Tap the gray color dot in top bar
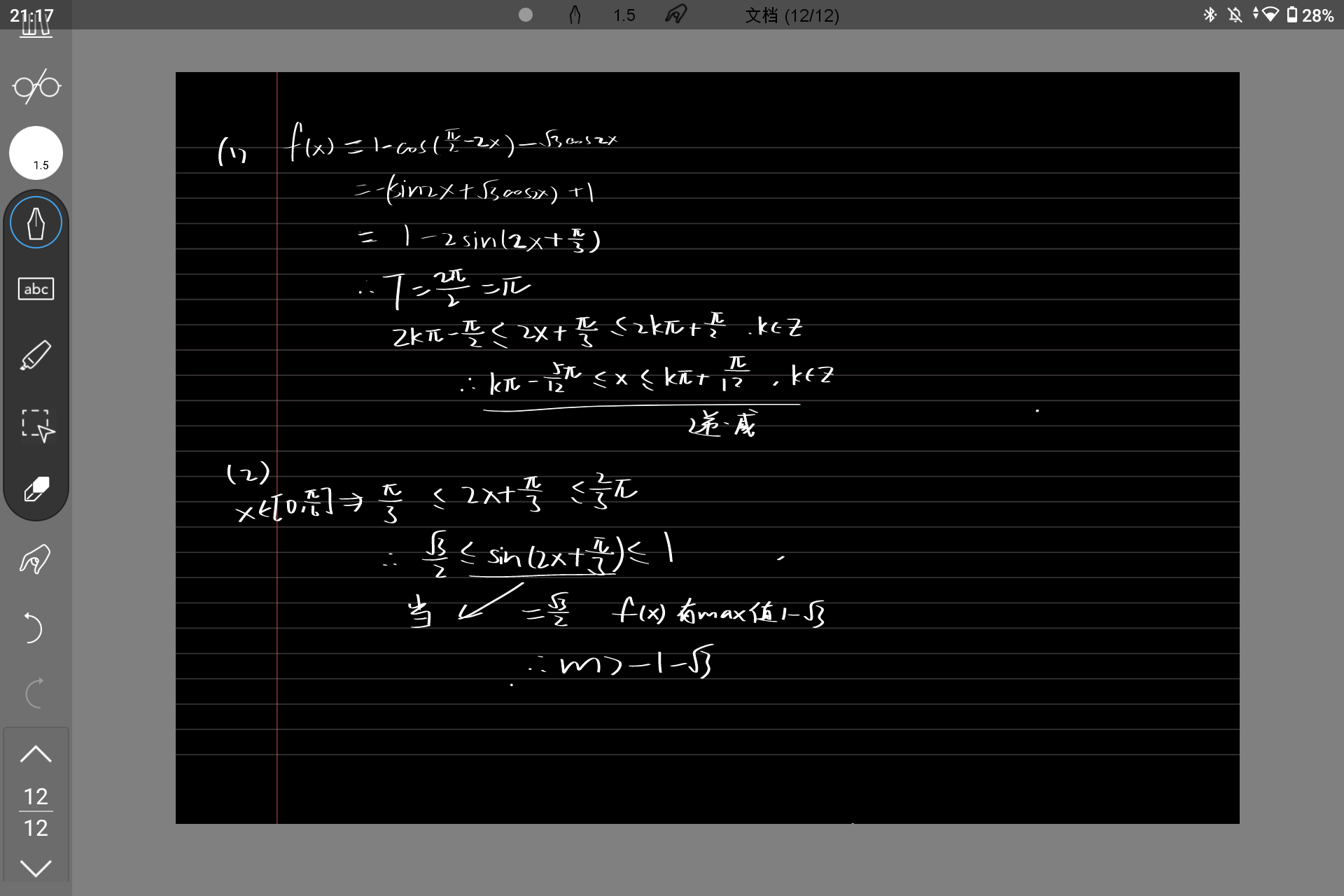1344x896 pixels. (526, 15)
